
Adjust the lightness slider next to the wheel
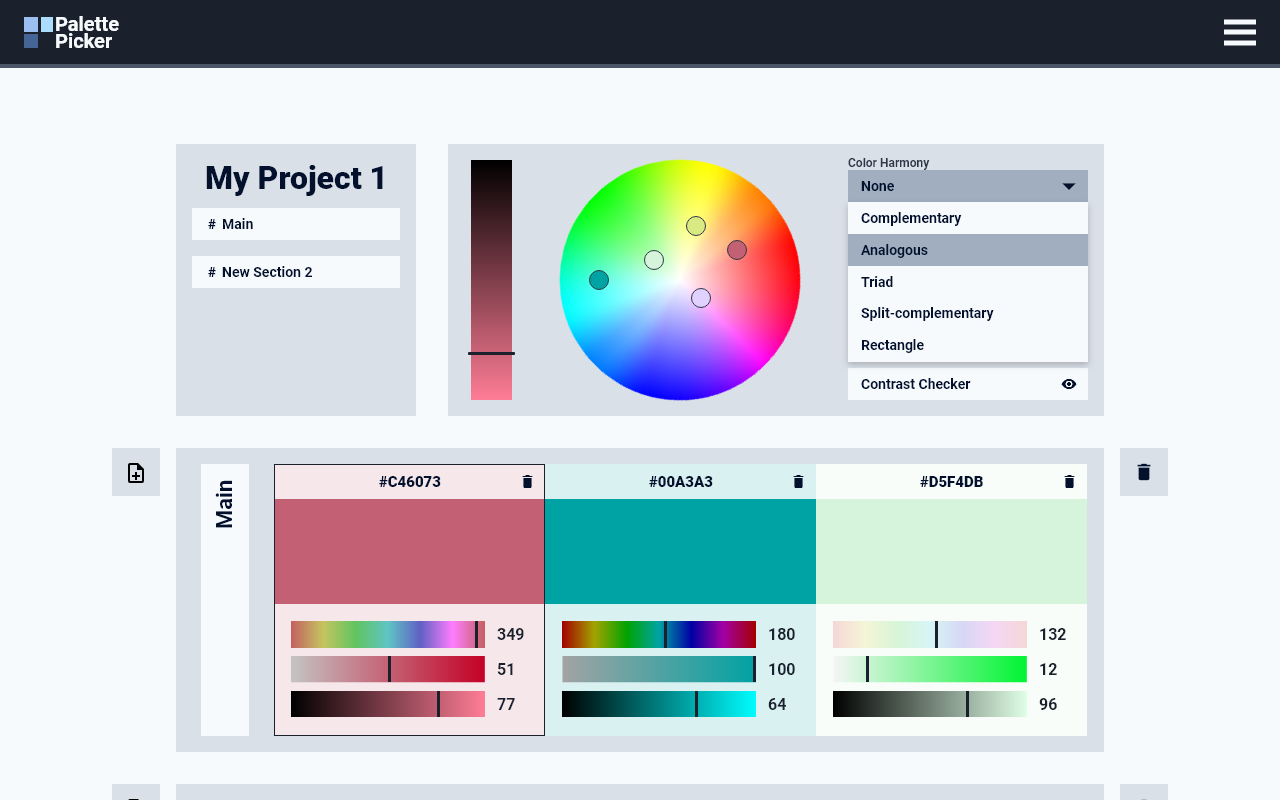click(491, 353)
